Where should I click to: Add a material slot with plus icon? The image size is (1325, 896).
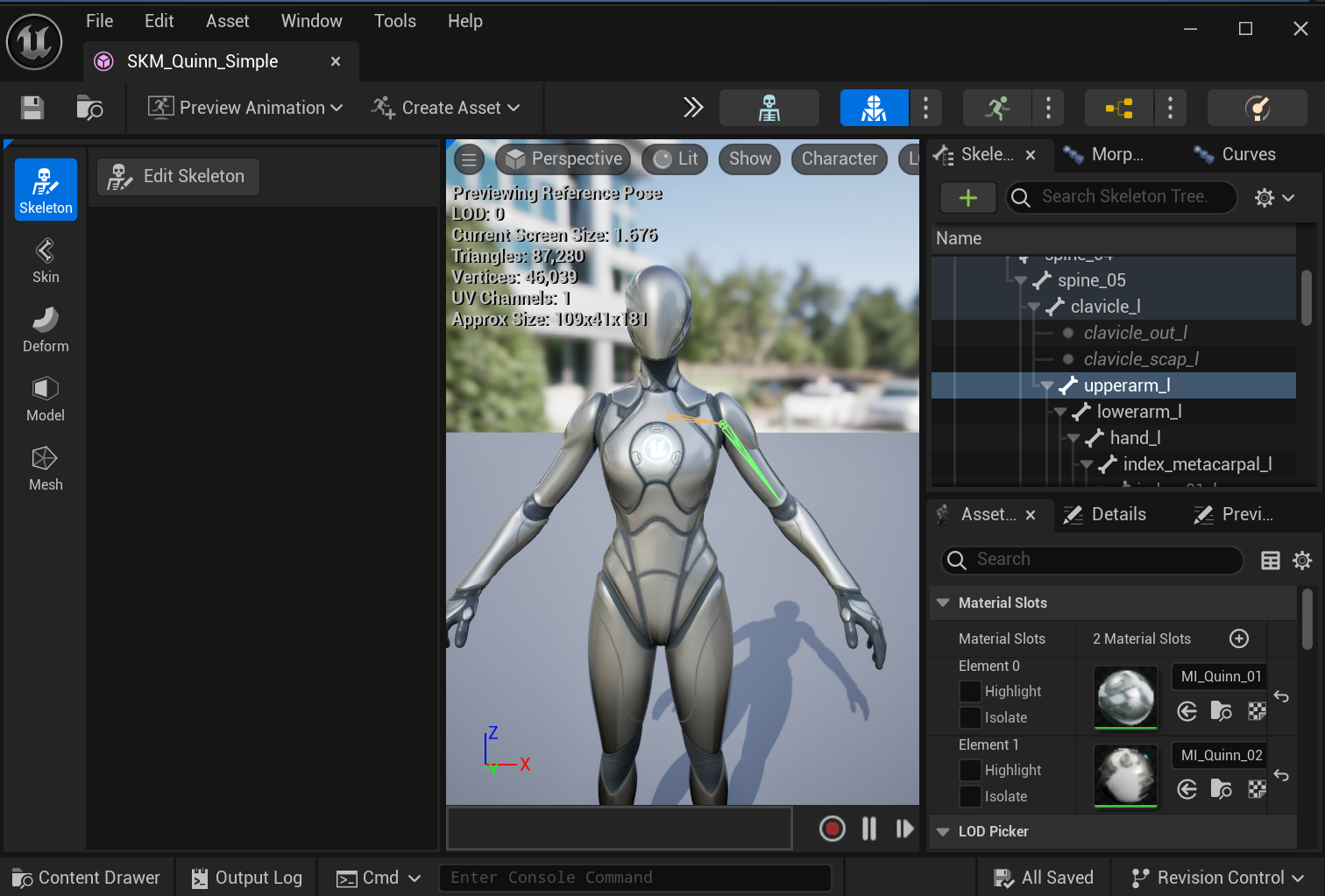point(1238,638)
